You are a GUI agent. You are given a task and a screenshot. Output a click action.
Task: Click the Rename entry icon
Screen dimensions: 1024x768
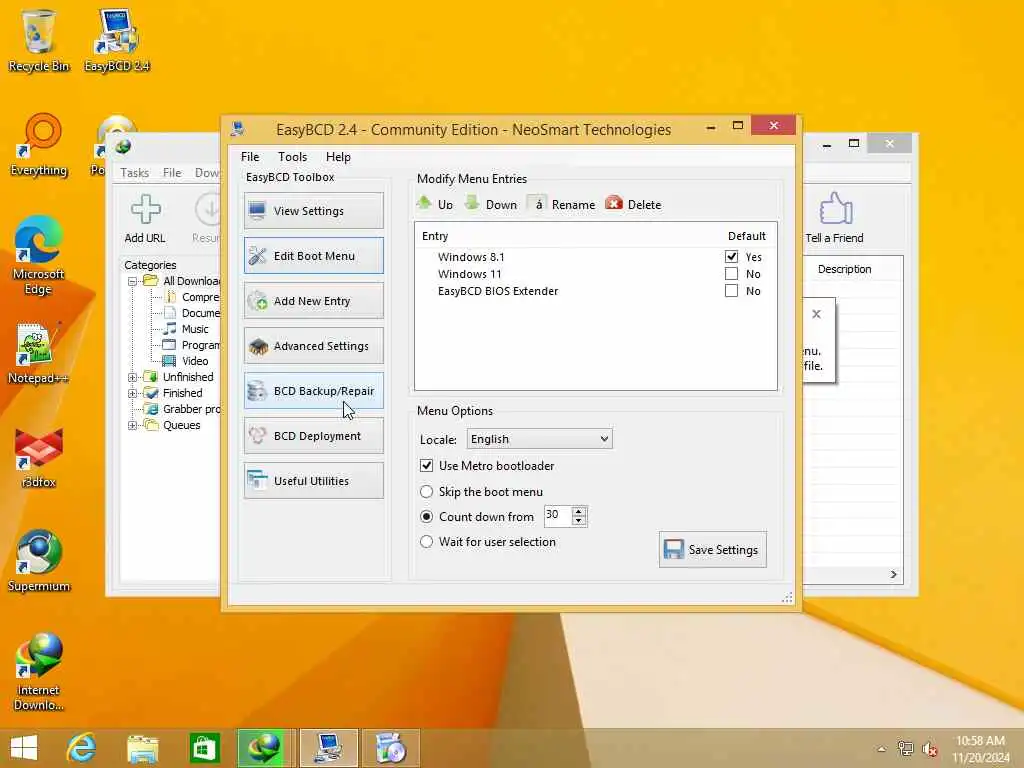537,204
